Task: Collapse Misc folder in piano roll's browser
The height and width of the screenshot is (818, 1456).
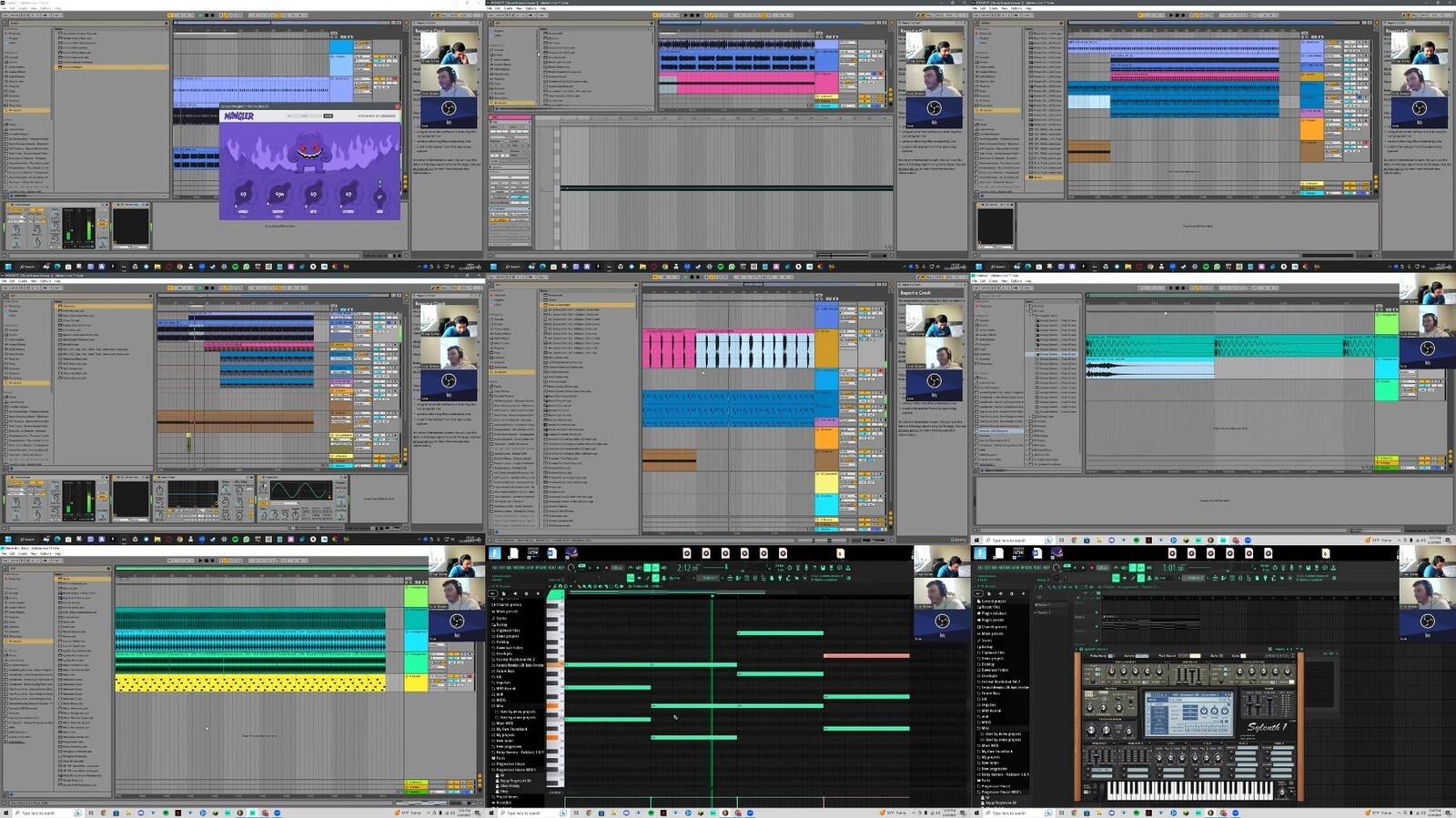Action: pos(500,705)
